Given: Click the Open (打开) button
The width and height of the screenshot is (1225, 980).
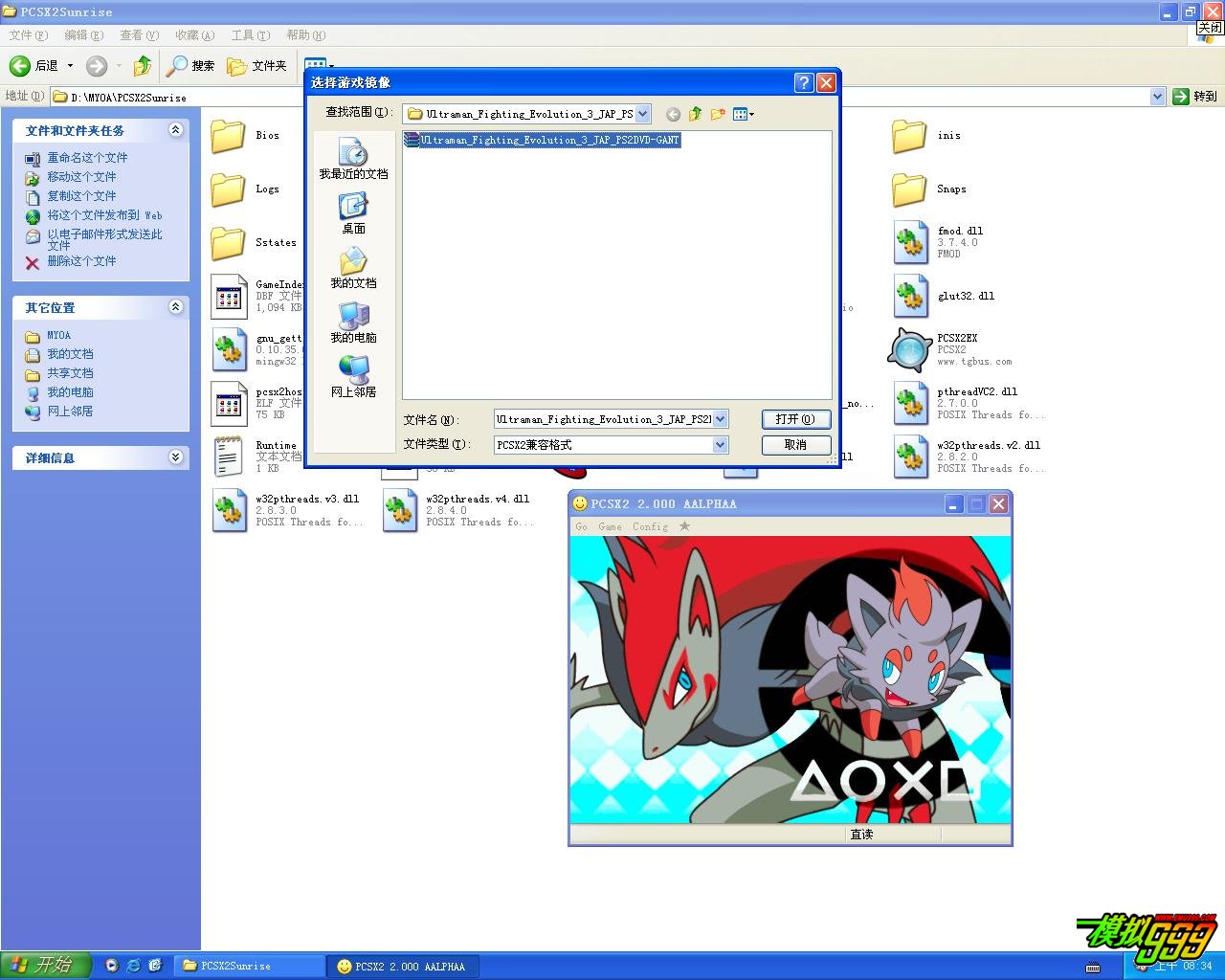Looking at the screenshot, I should click(x=795, y=419).
